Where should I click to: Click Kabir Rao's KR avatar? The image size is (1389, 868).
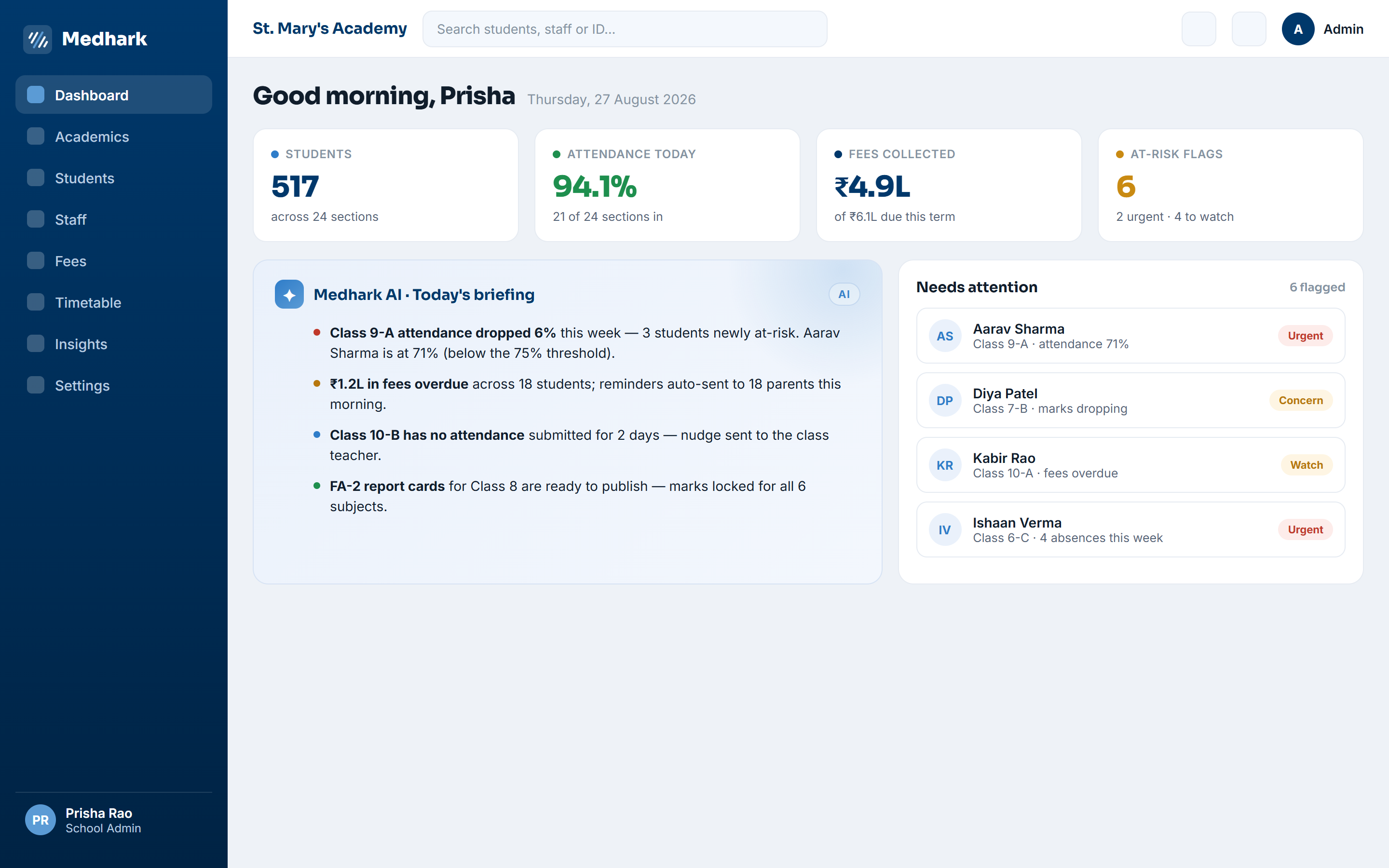[x=945, y=465]
